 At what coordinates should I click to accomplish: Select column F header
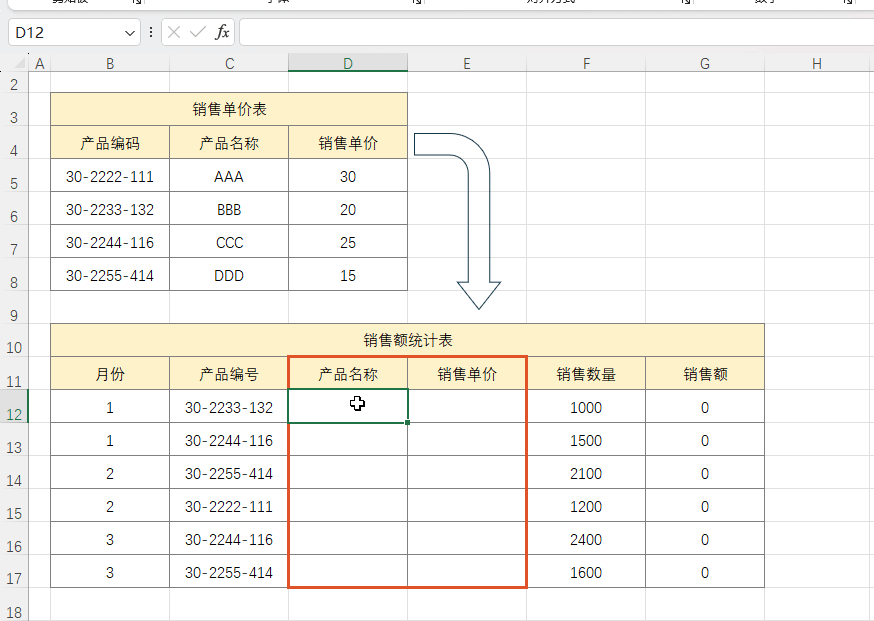[x=586, y=64]
